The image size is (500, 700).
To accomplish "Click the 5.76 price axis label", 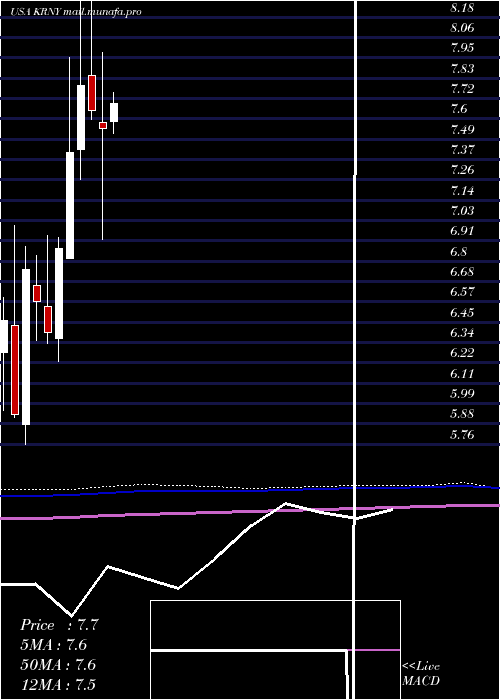I will 462,434.
